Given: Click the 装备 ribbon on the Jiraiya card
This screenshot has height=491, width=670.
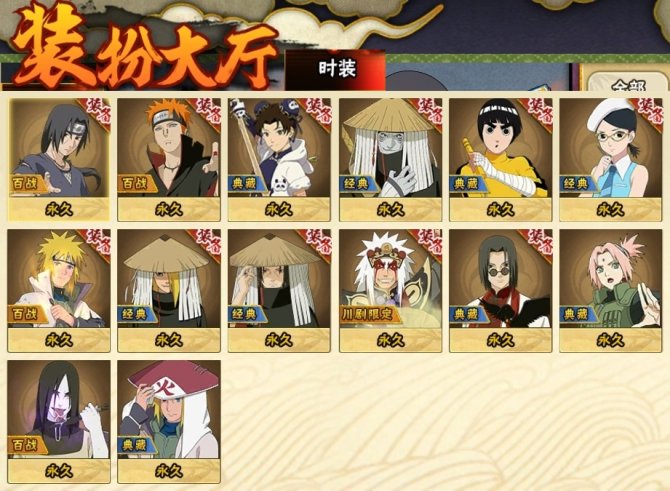Looking at the screenshot, I should coord(427,243).
